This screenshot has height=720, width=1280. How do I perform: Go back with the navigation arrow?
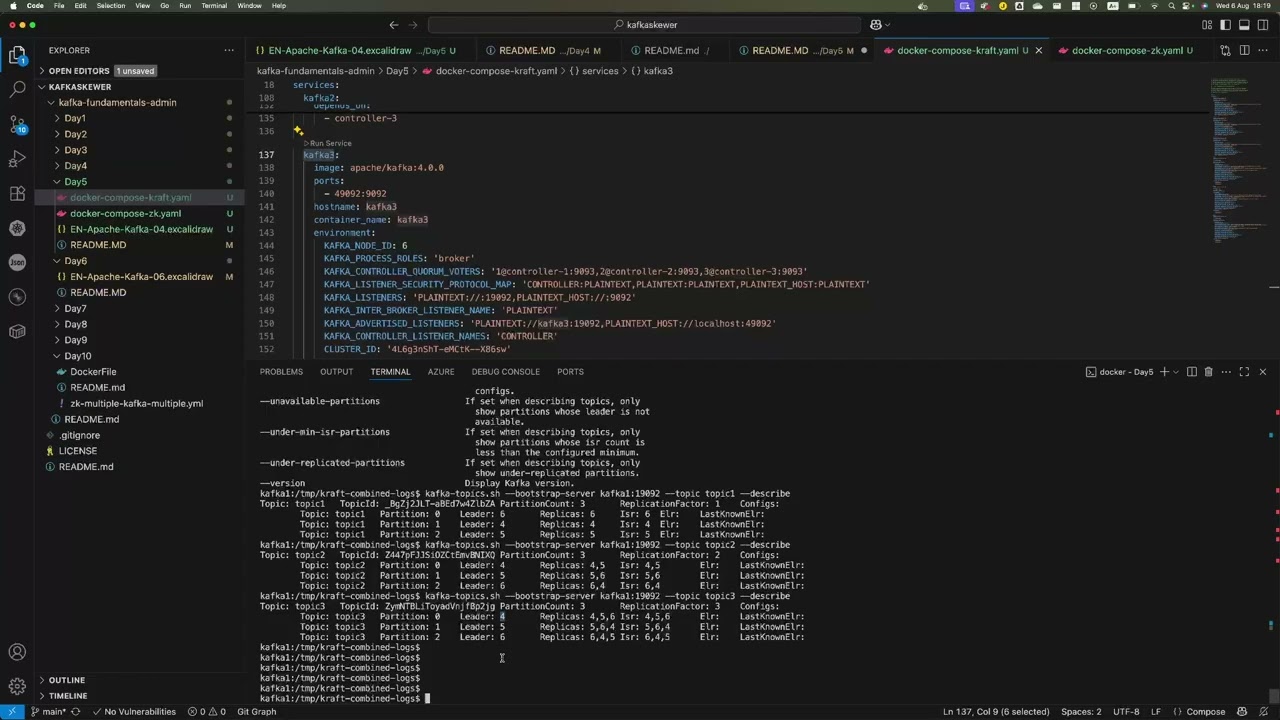[393, 25]
